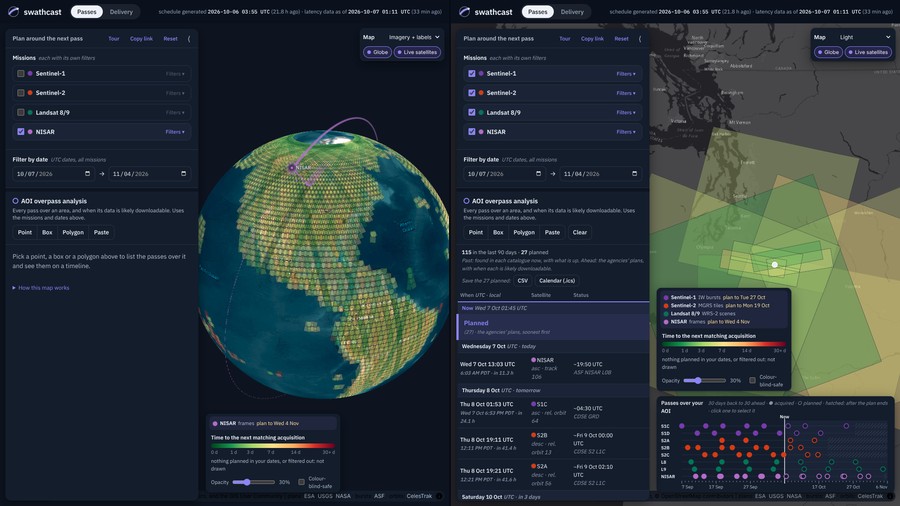Collapse the plan panel in right window

pos(640,38)
